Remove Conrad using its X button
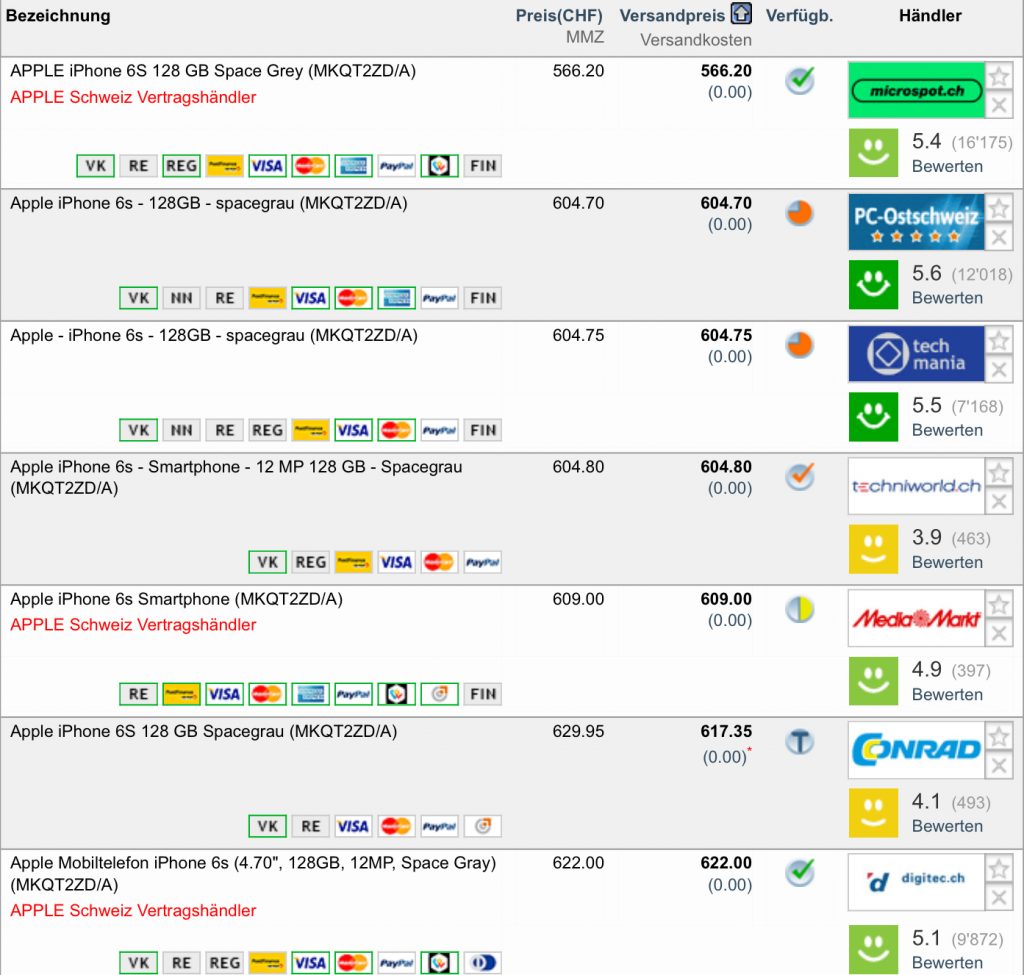1024x975 pixels. [999, 765]
